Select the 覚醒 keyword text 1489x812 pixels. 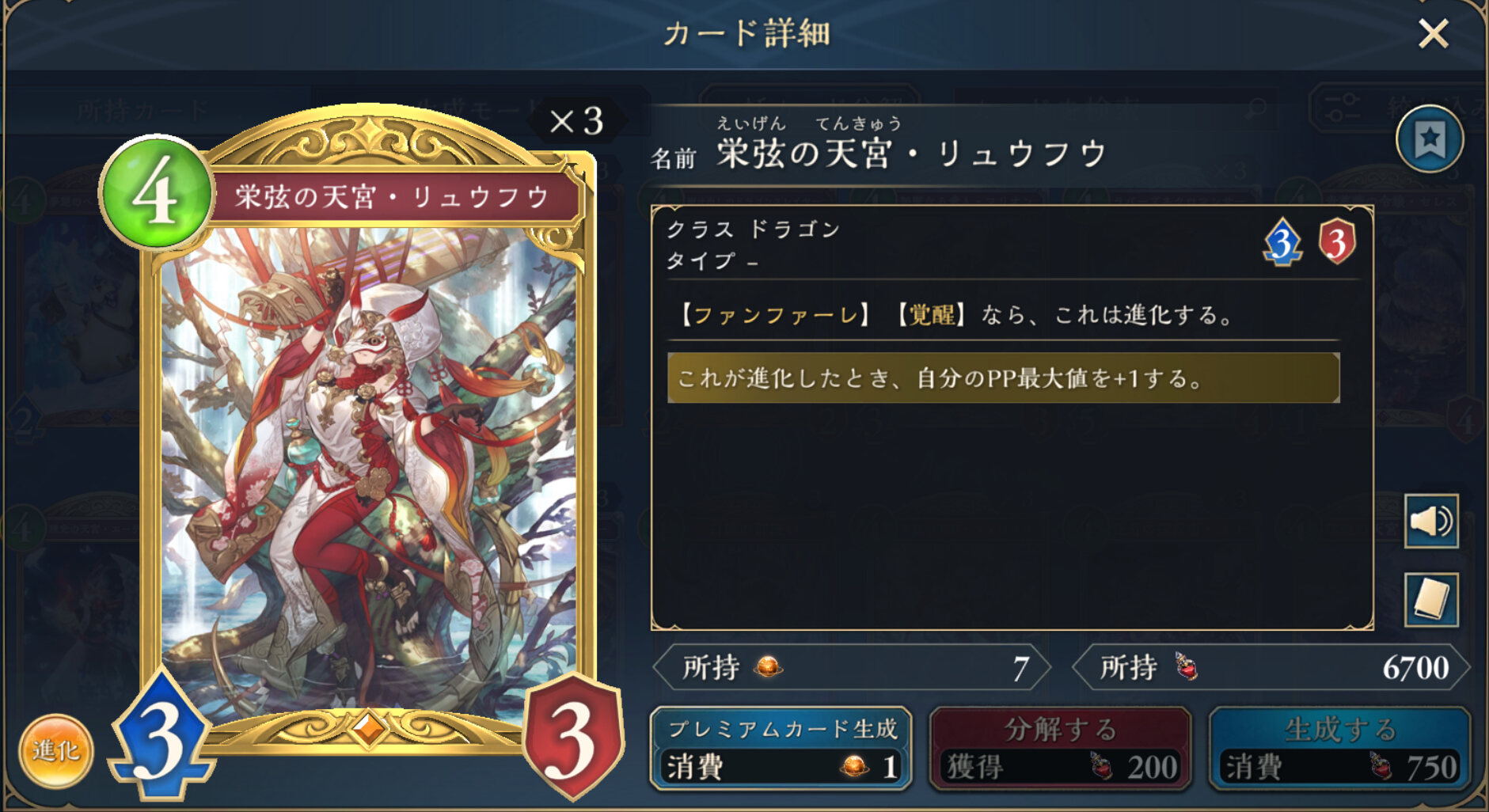[x=931, y=315]
